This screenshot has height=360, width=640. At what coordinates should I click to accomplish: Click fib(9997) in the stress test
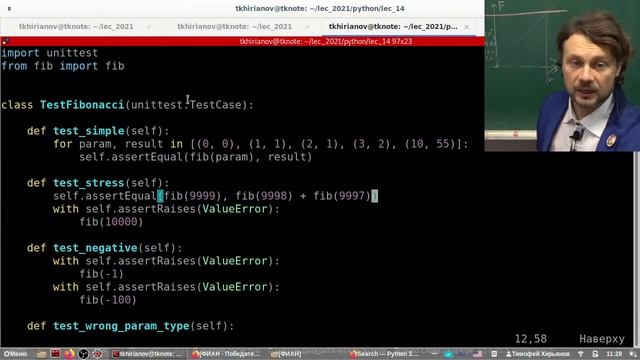click(342, 196)
